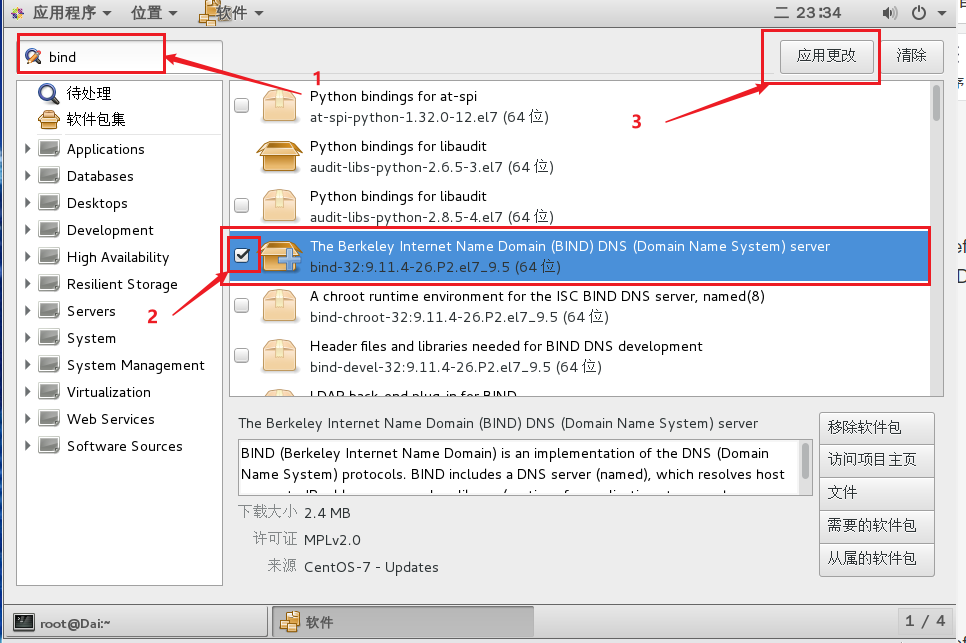Click the 应用更改 apply changes button
The width and height of the screenshot is (966, 643).
click(826, 56)
